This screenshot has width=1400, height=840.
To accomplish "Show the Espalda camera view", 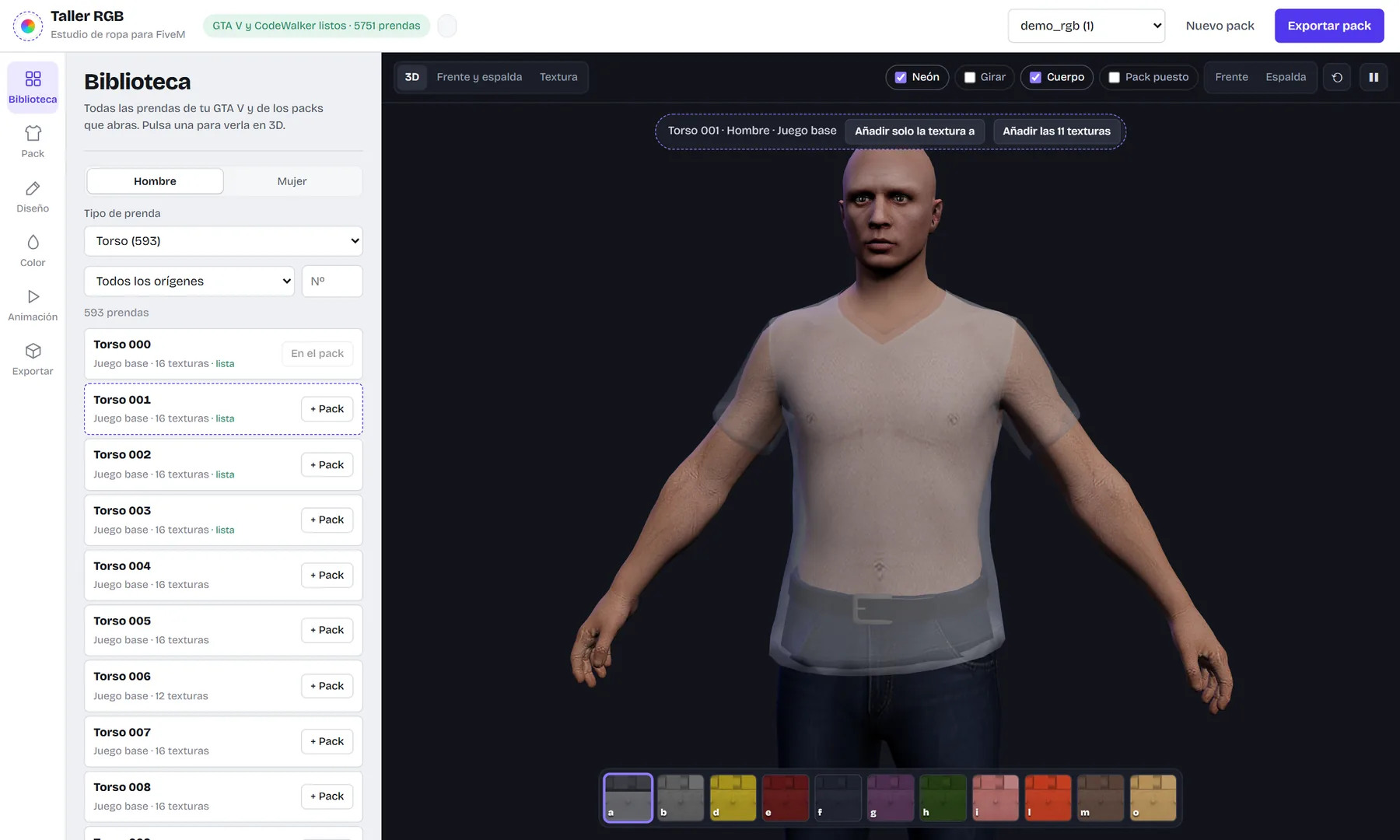I will point(1286,77).
